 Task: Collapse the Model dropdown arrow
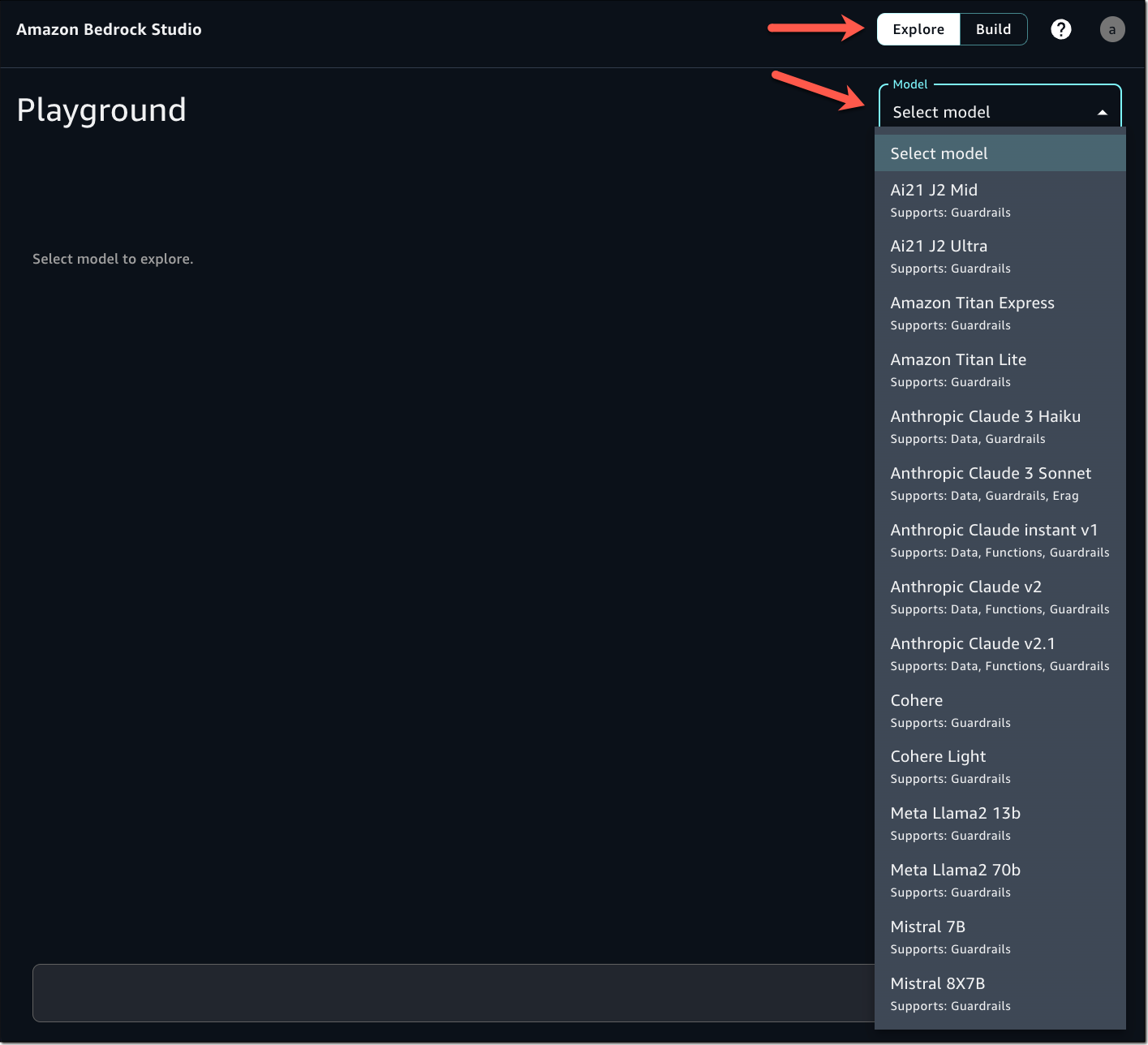pyautogui.click(x=1102, y=113)
